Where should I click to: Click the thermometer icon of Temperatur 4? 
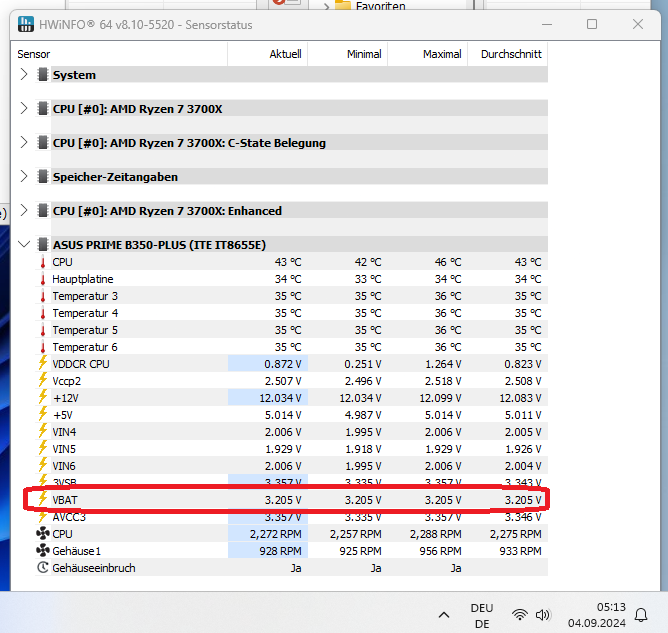click(43, 313)
